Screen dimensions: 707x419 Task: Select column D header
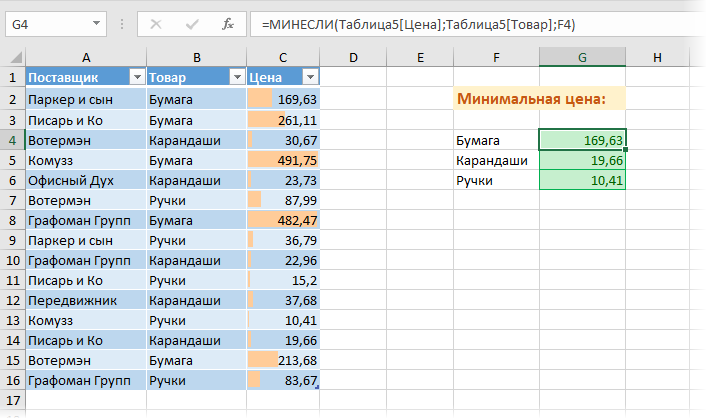[x=353, y=57]
